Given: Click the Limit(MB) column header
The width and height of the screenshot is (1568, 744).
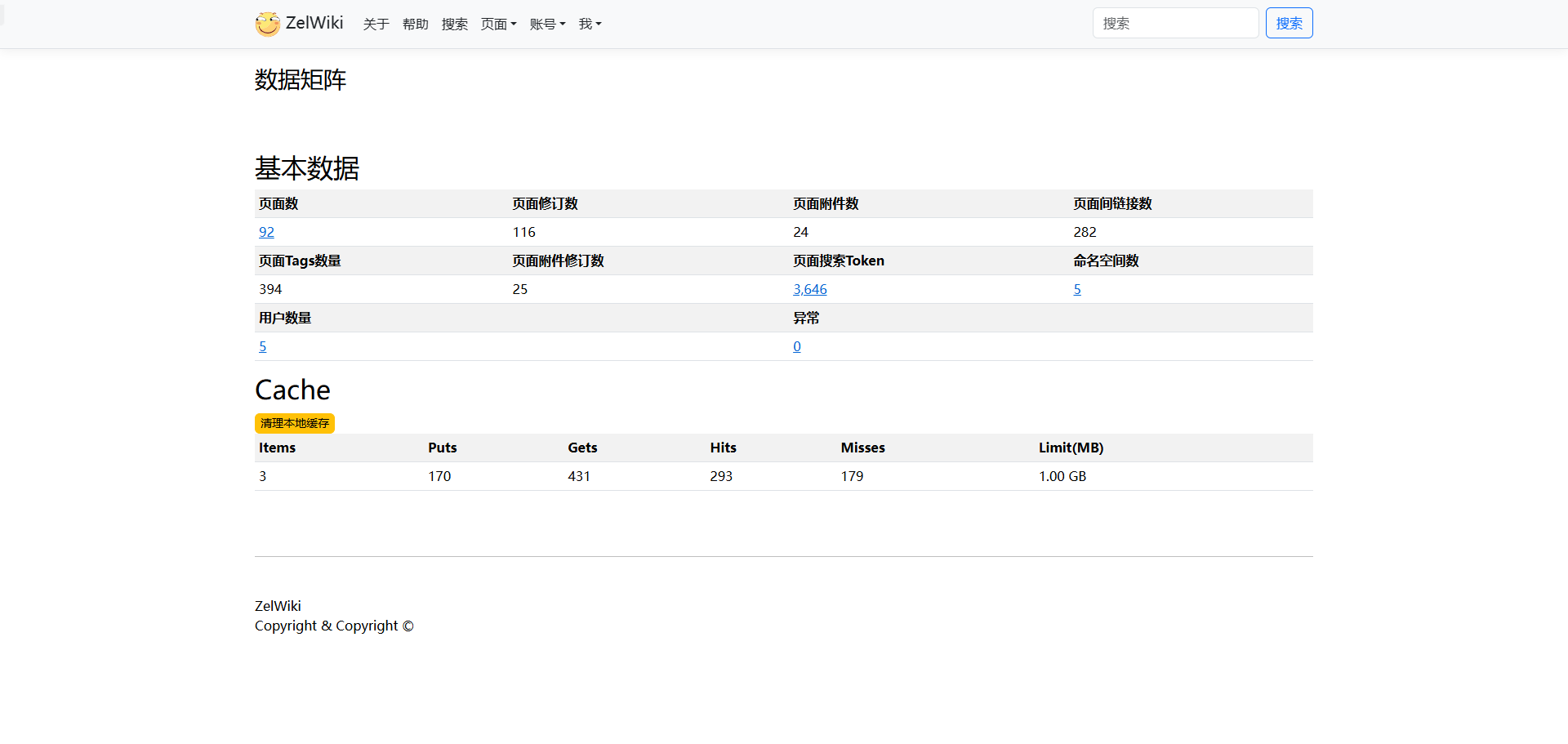Looking at the screenshot, I should 1071,448.
